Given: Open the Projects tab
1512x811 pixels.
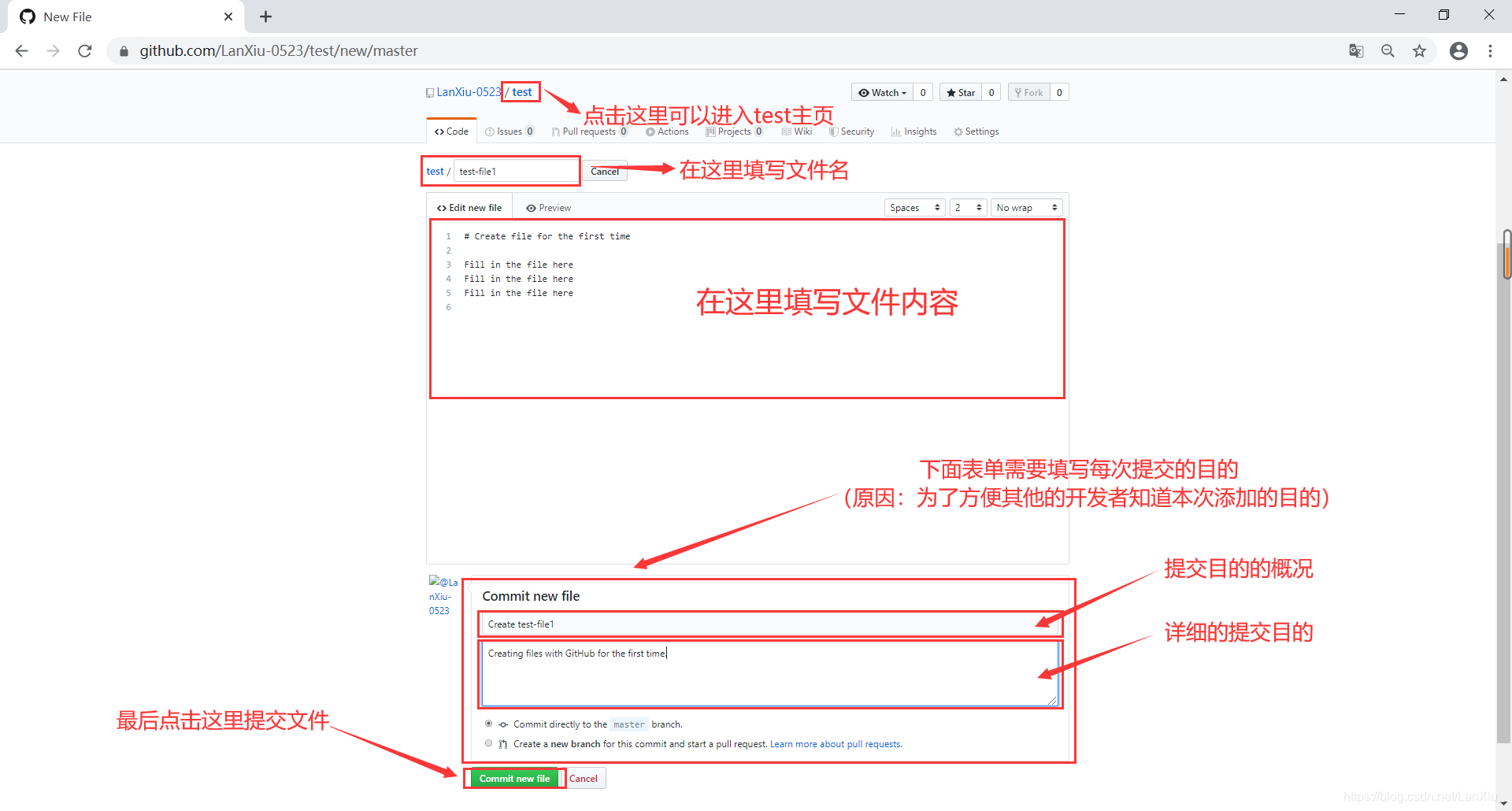Looking at the screenshot, I should [734, 131].
